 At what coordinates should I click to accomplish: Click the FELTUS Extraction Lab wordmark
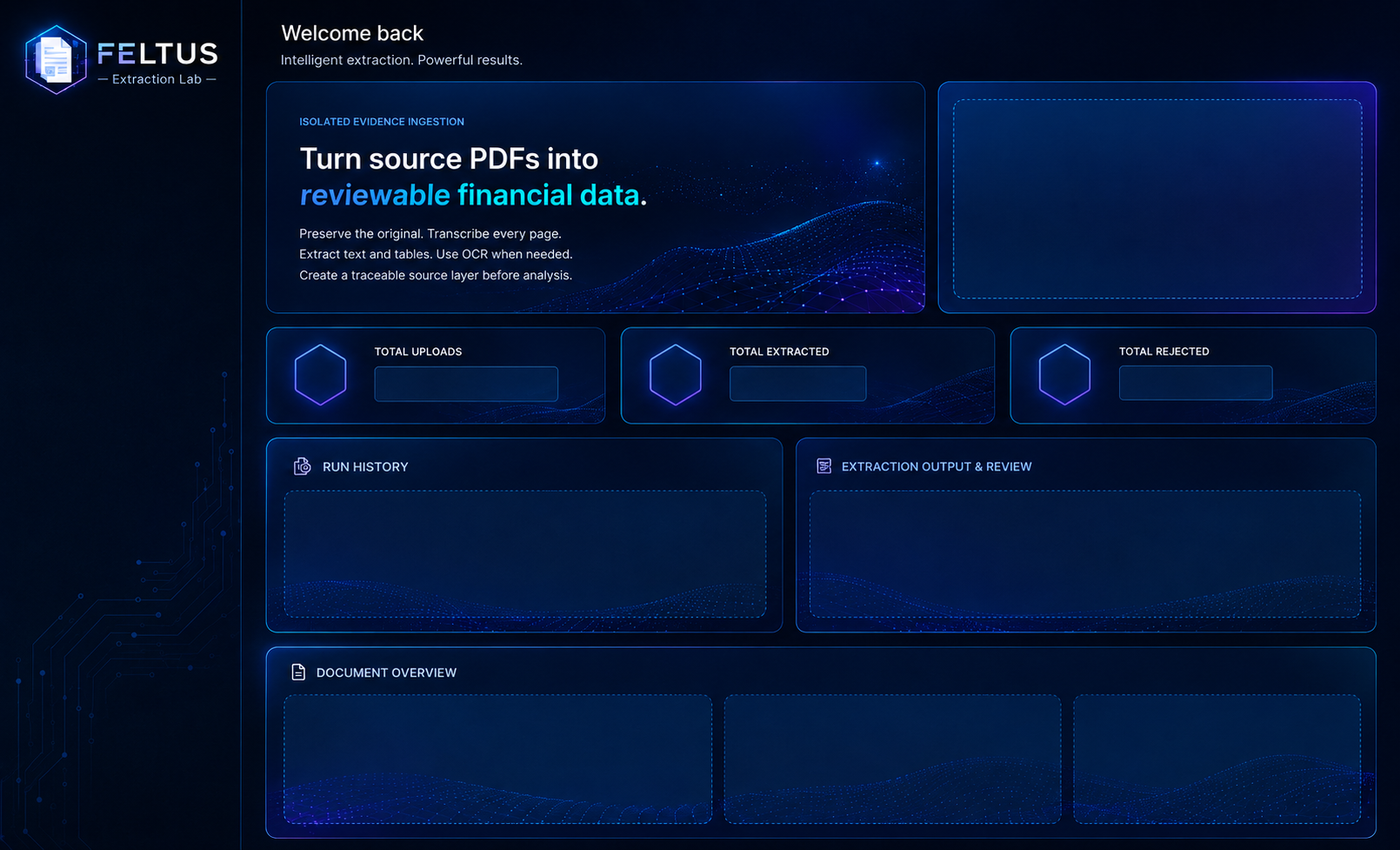coord(157,63)
